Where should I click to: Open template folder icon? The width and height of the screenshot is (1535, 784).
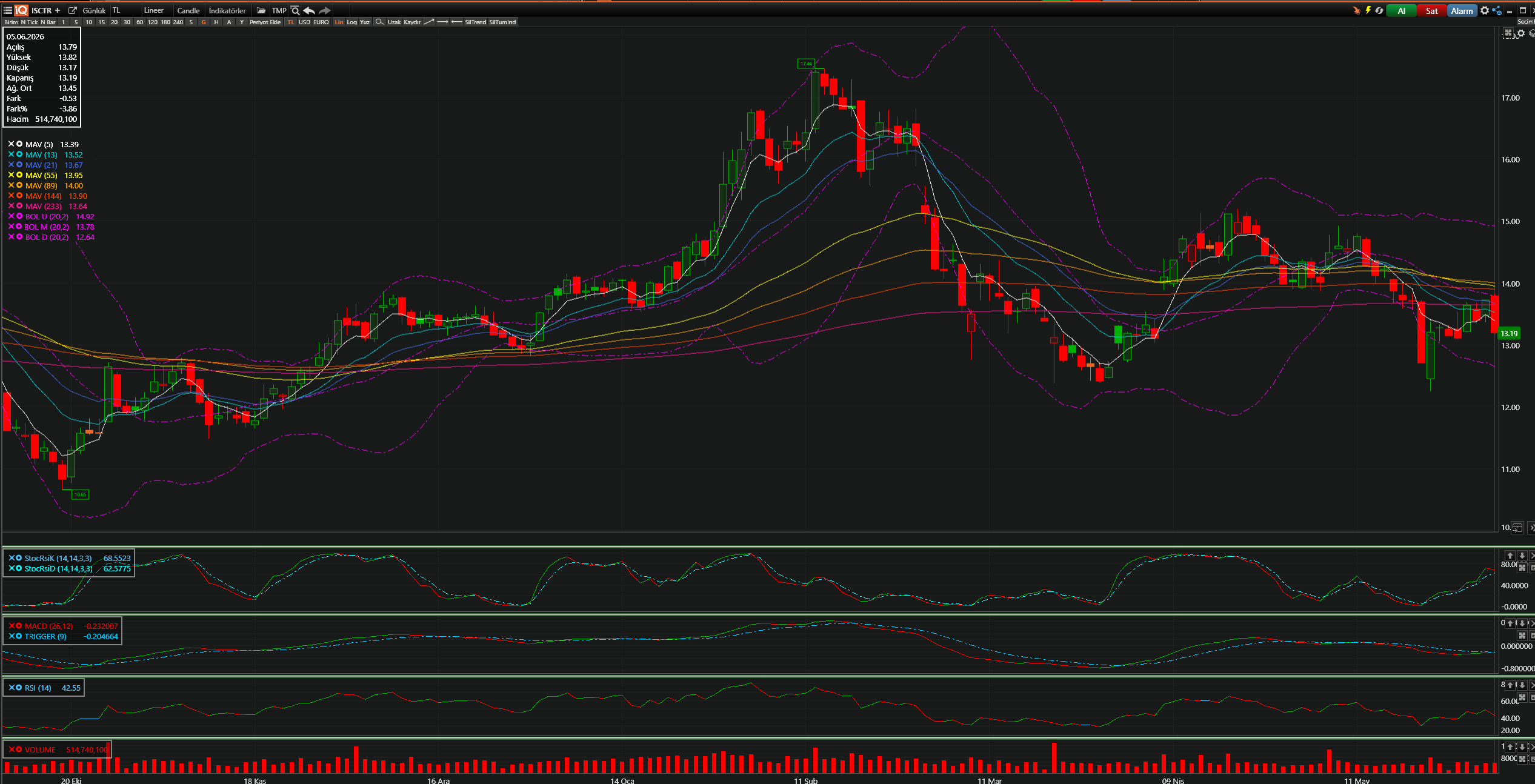pyautogui.click(x=261, y=10)
